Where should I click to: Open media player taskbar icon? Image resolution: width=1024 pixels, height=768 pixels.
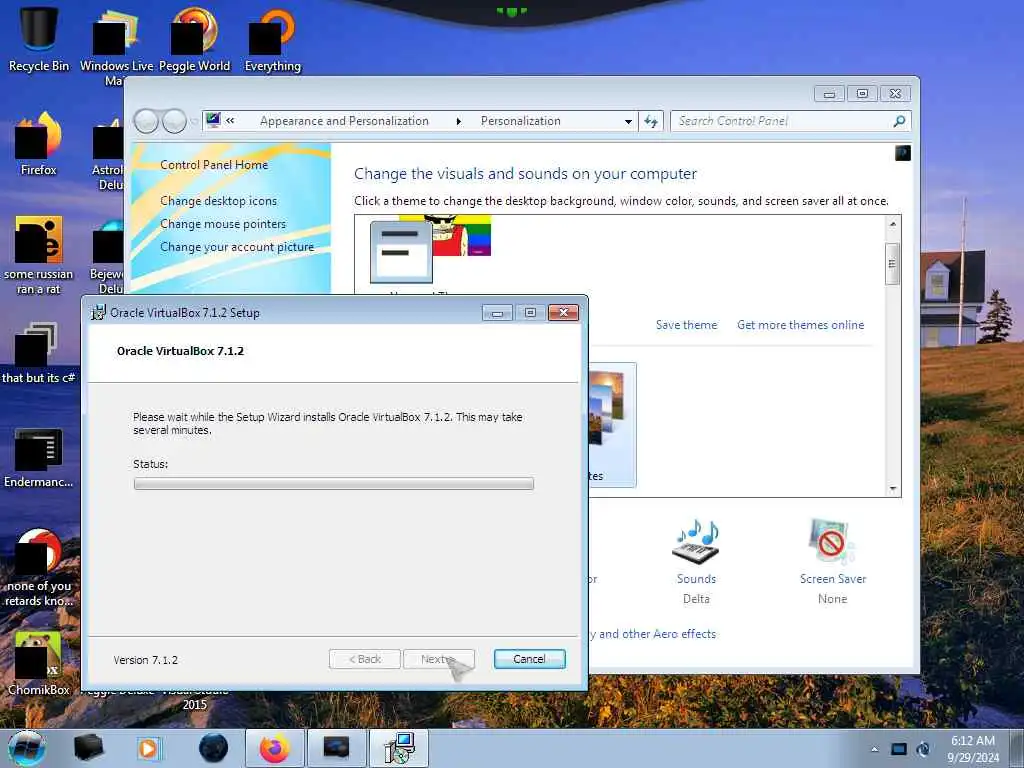click(148, 748)
